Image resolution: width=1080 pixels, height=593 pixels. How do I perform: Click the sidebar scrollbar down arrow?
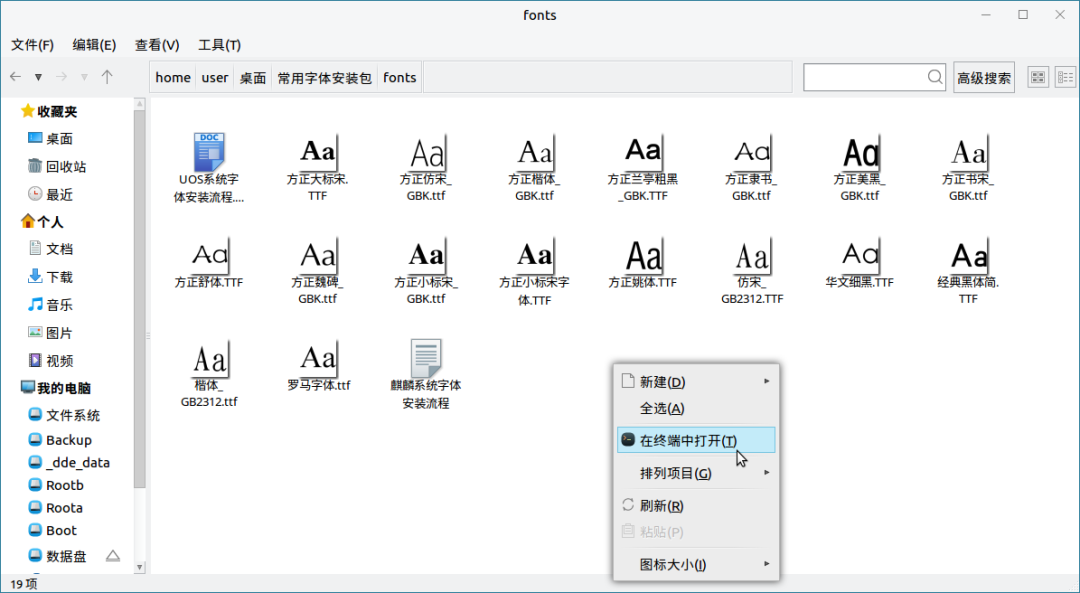(x=140, y=568)
